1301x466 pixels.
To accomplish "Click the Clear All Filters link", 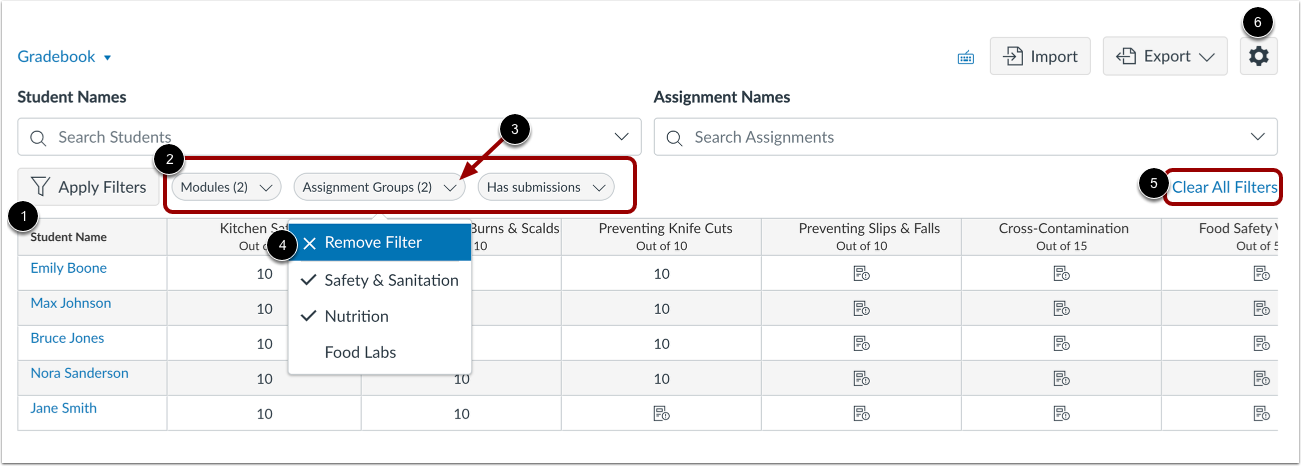I will click(x=1224, y=187).
